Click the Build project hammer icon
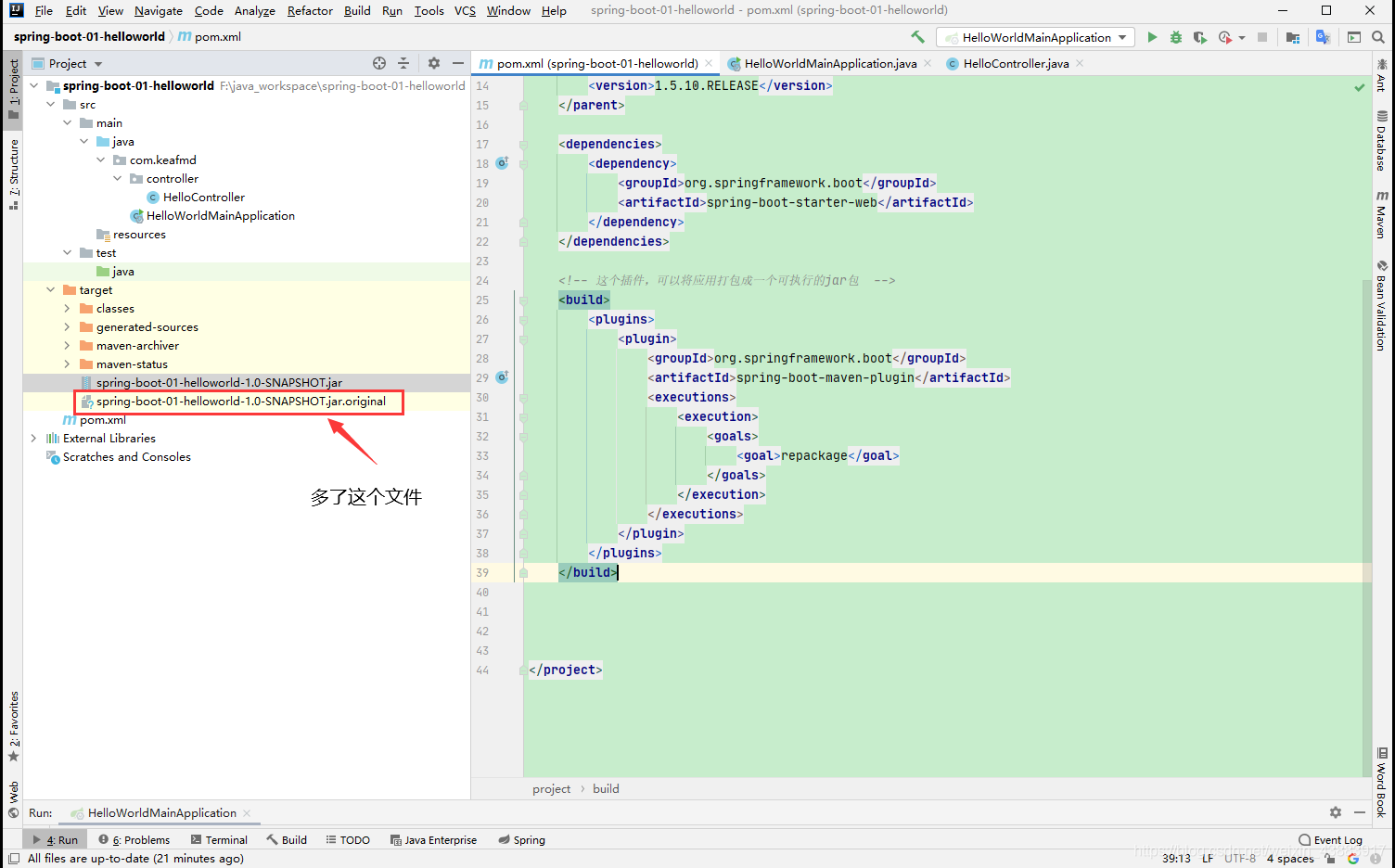 point(917,37)
